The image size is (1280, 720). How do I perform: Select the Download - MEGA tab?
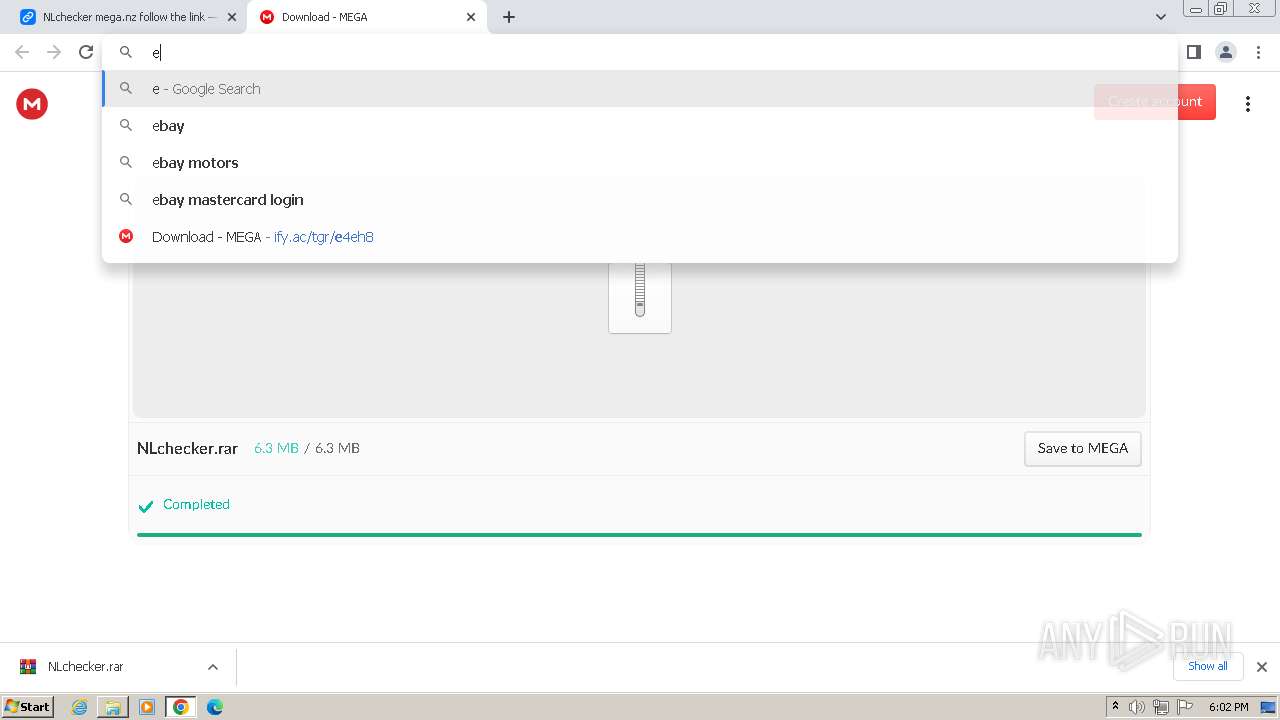[365, 17]
